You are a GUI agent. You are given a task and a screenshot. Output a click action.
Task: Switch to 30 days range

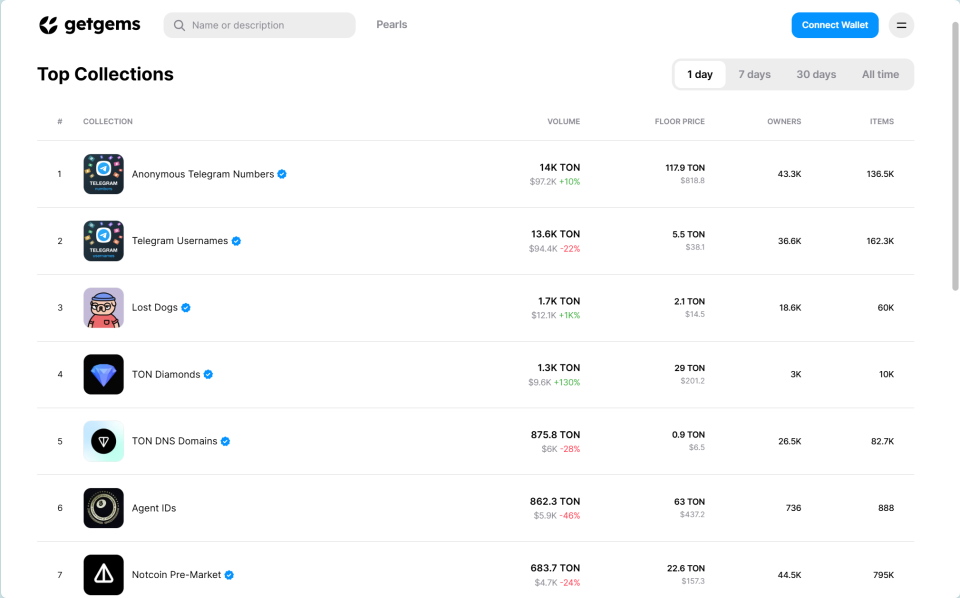point(816,75)
